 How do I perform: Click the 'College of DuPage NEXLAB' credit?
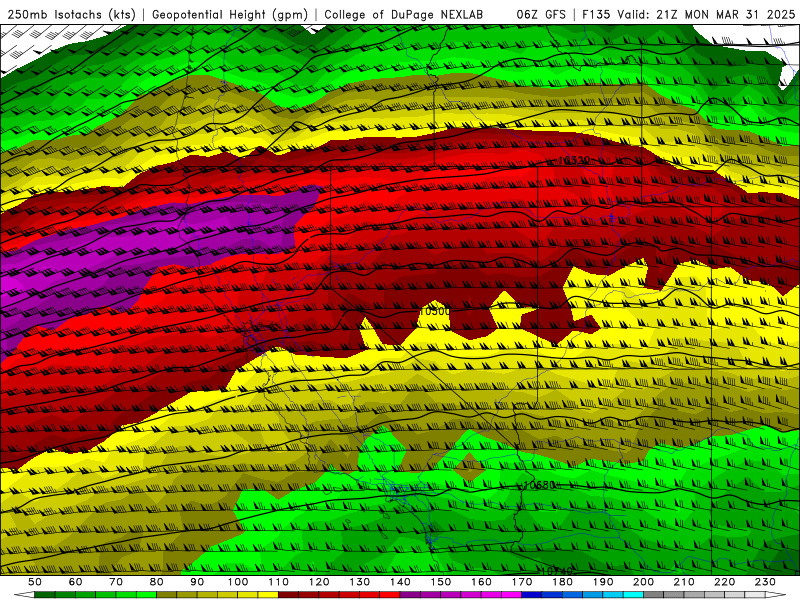404,14
